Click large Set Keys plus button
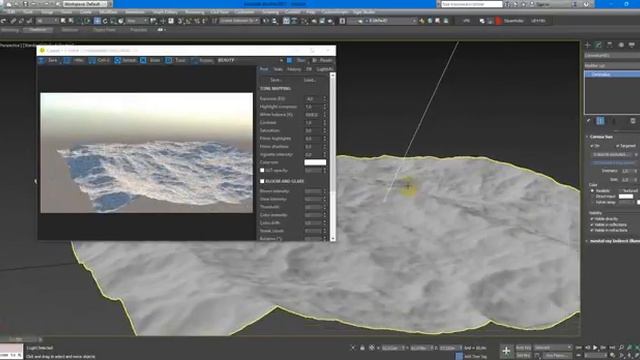The image size is (640, 360). tap(506, 351)
